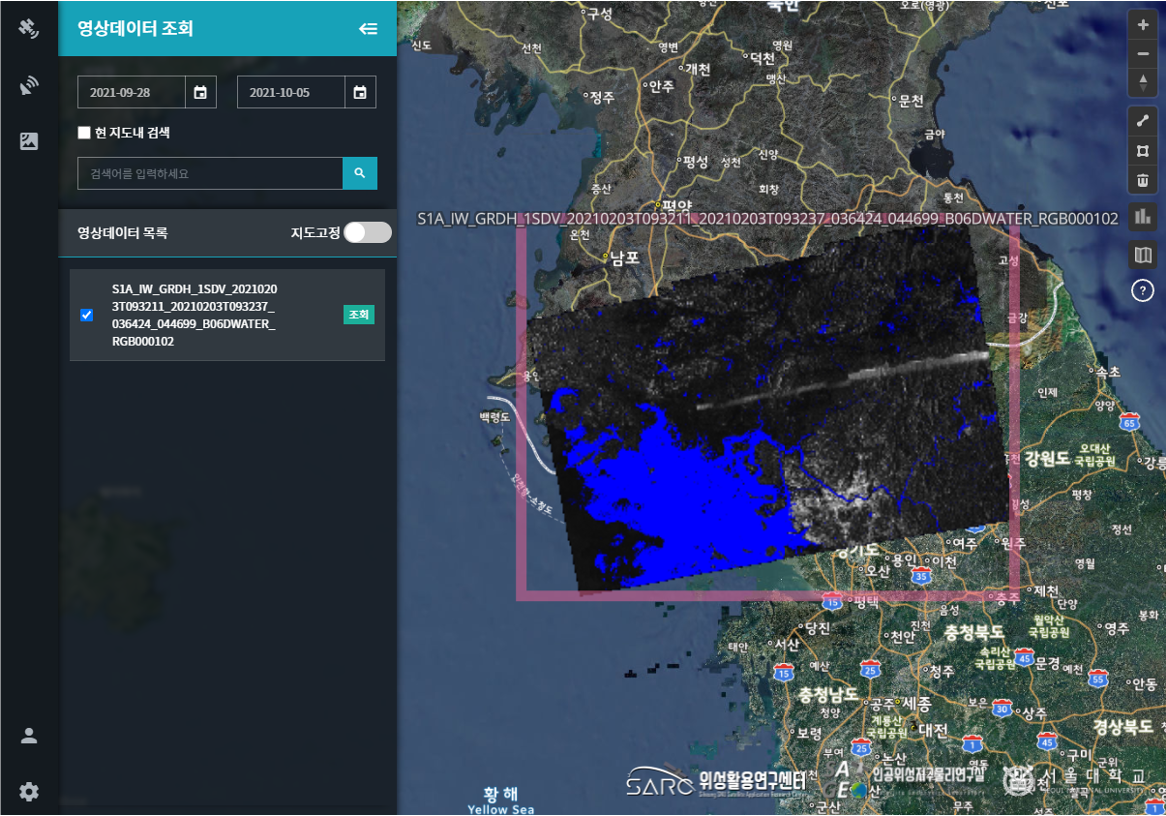Uncheck the S1A_IW_GRDH image data checkbox

pos(87,315)
